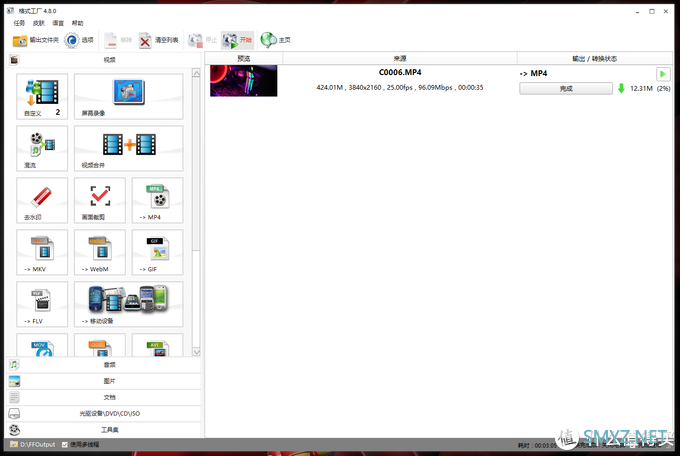Start conversion with the Start button
The image size is (680, 456).
click(237, 40)
